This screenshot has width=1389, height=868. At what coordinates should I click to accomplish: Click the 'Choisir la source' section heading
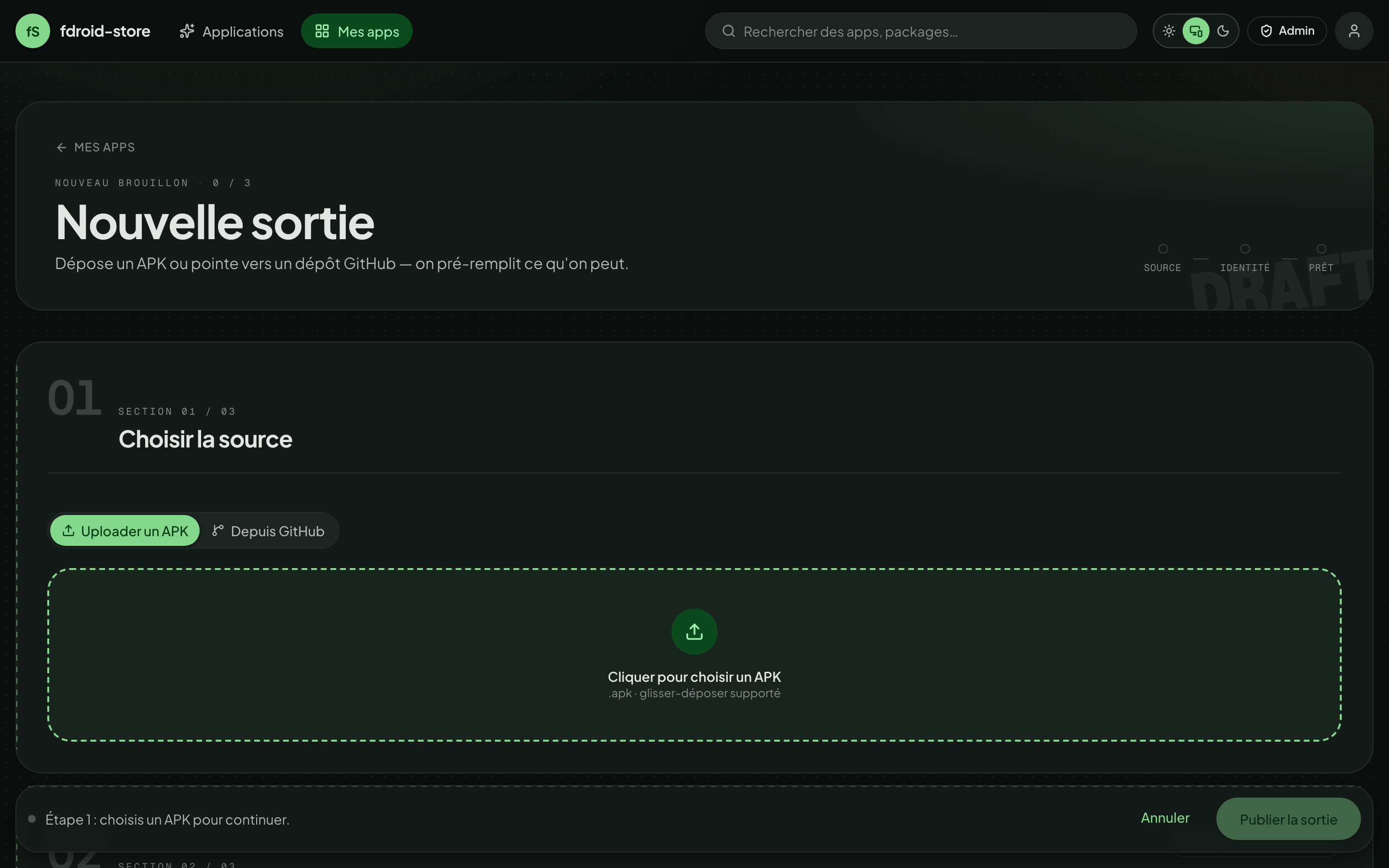coord(205,439)
